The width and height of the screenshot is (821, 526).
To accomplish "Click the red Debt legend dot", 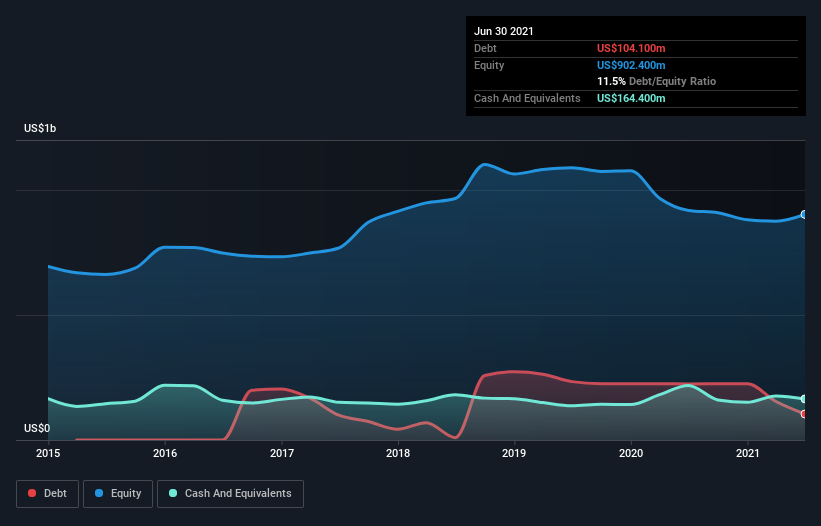I will coord(32,493).
